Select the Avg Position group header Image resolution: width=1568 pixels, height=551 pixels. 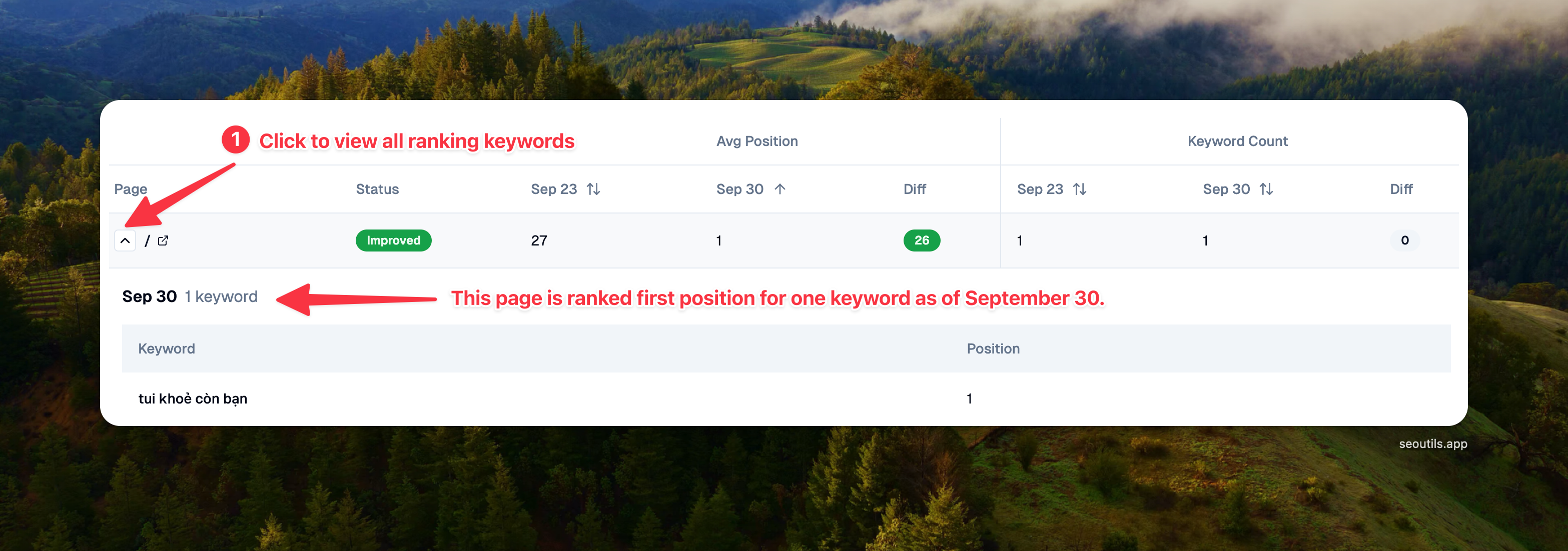pos(756,141)
